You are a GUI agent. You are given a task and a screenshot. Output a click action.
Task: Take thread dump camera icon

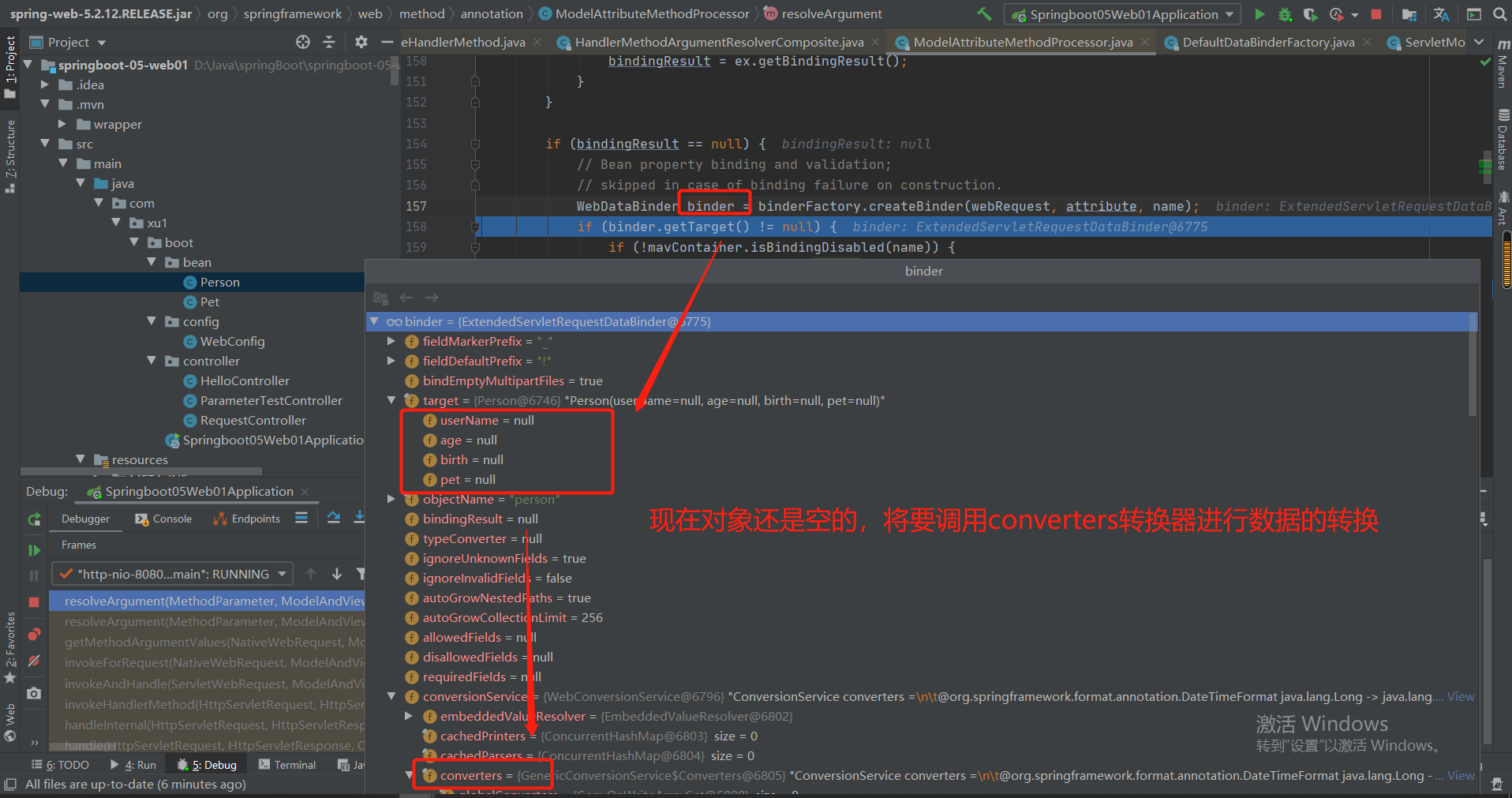pyautogui.click(x=34, y=693)
